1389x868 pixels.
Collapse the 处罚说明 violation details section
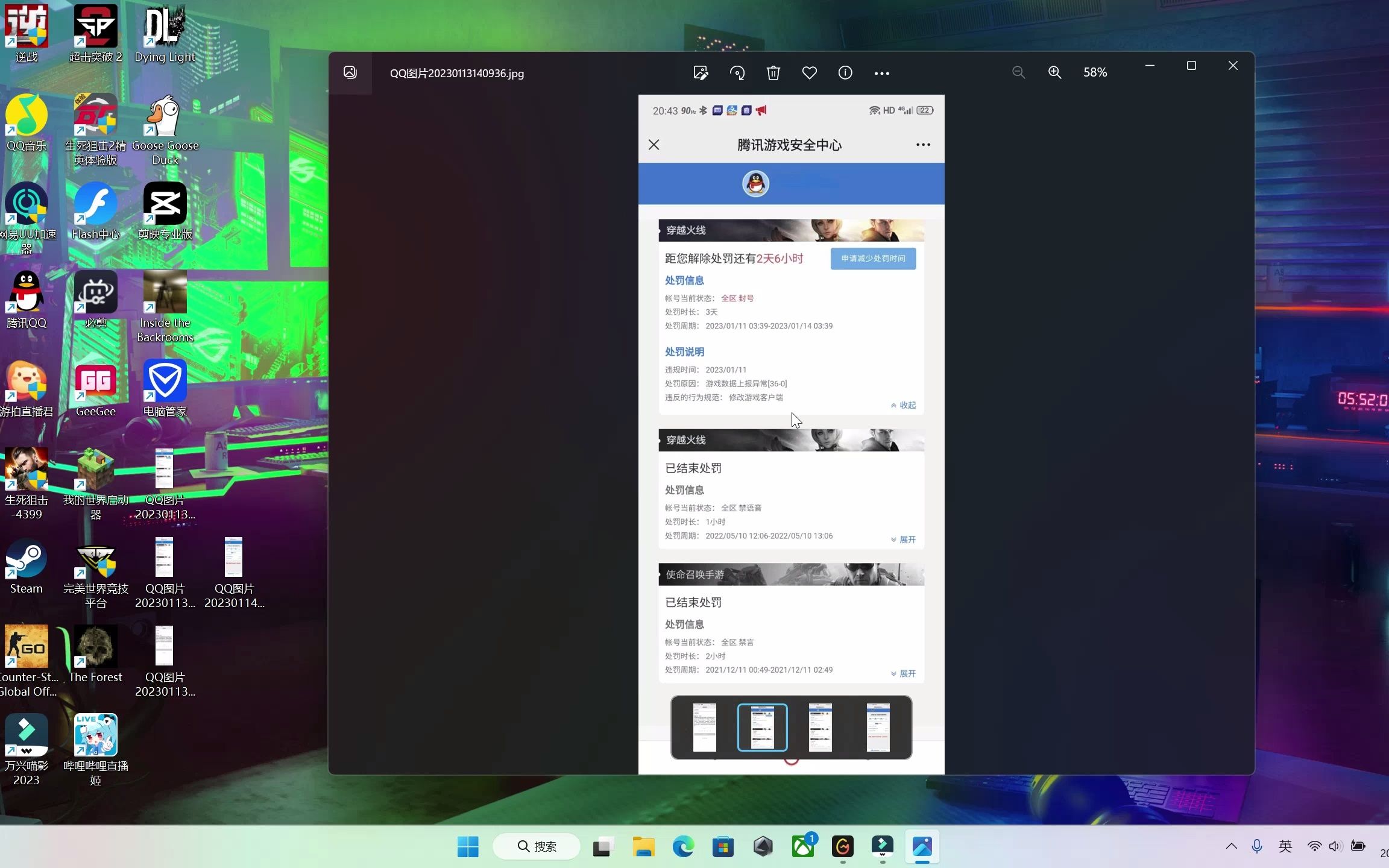point(902,405)
